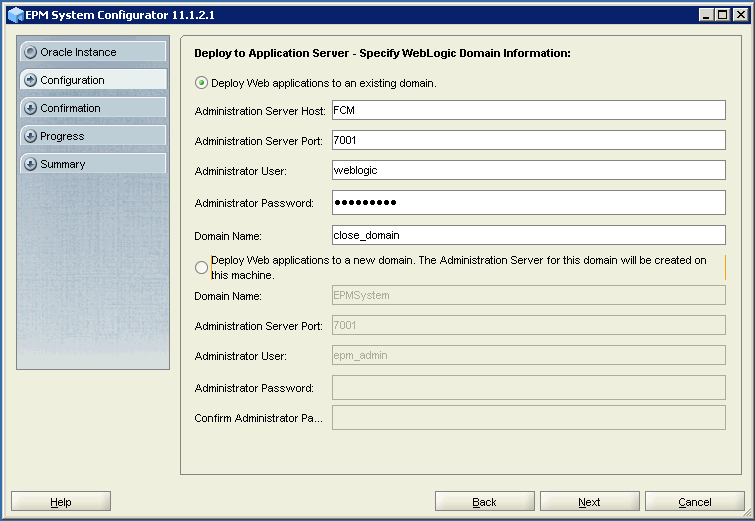Open Help for this page
Image resolution: width=755 pixels, height=521 pixels.
click(x=61, y=502)
